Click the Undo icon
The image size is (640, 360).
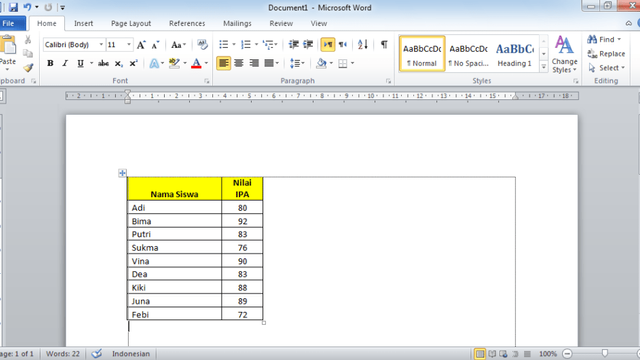27,7
